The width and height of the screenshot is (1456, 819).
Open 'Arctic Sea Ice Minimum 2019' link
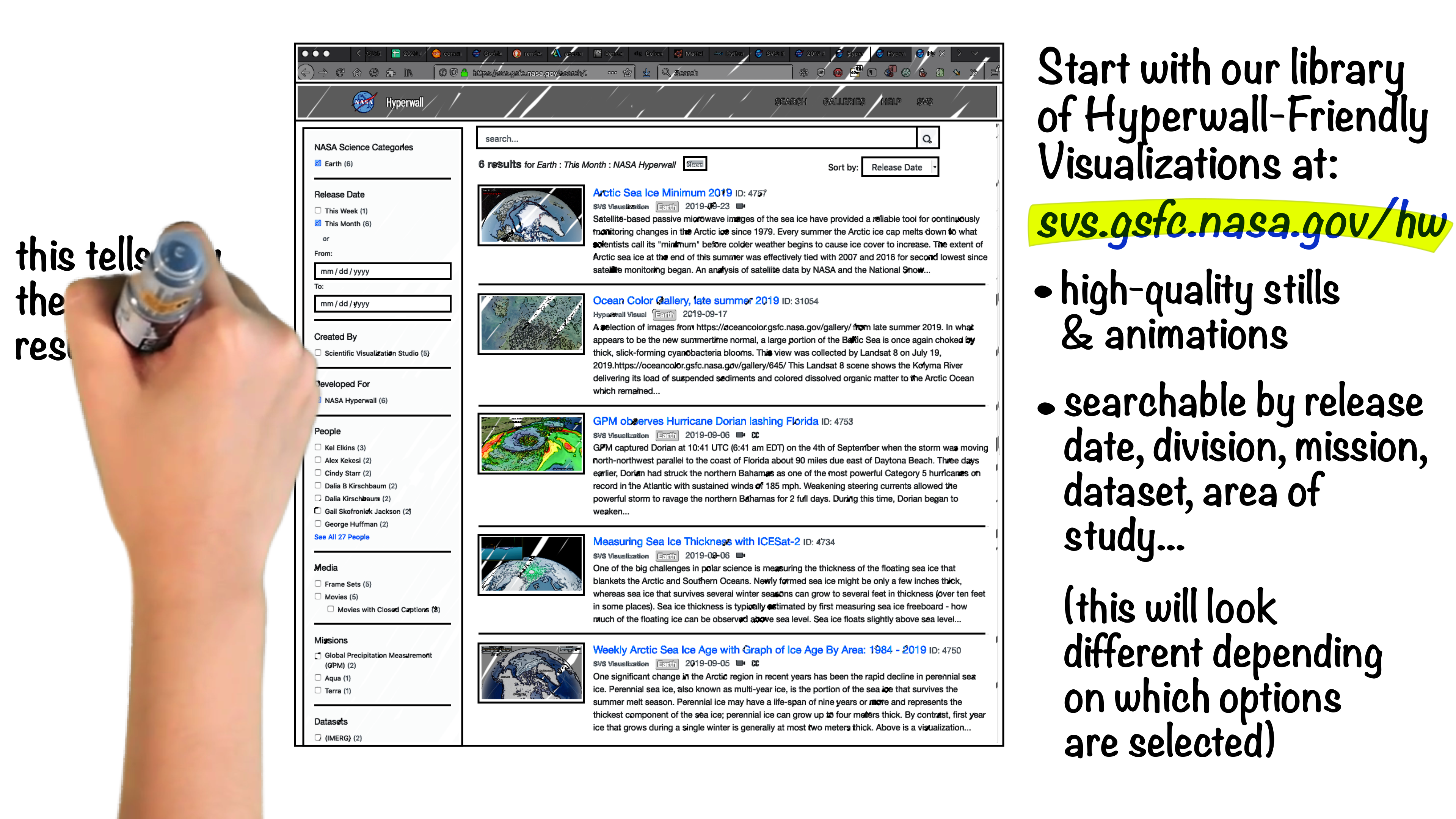(x=662, y=193)
